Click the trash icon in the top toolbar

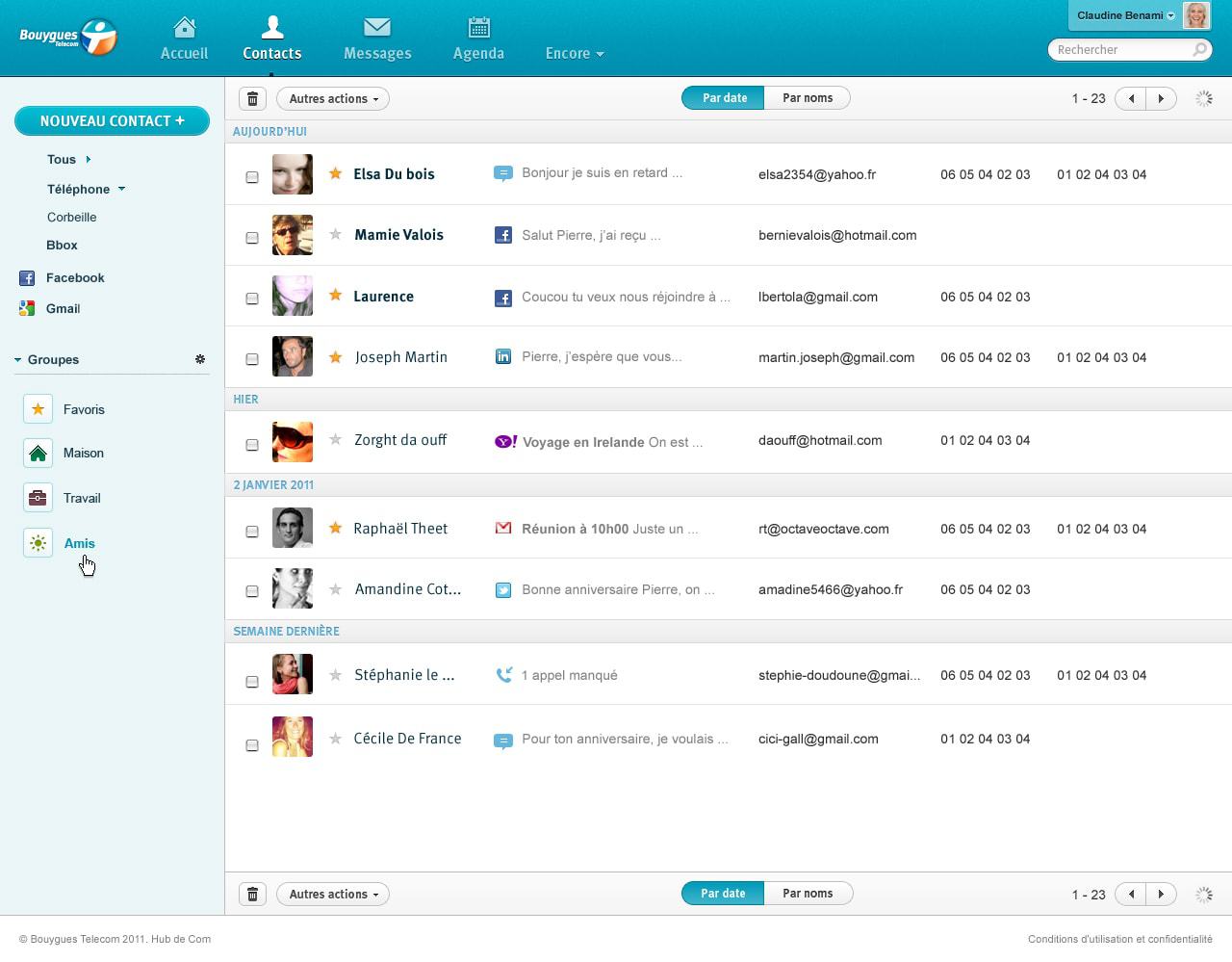pos(252,98)
